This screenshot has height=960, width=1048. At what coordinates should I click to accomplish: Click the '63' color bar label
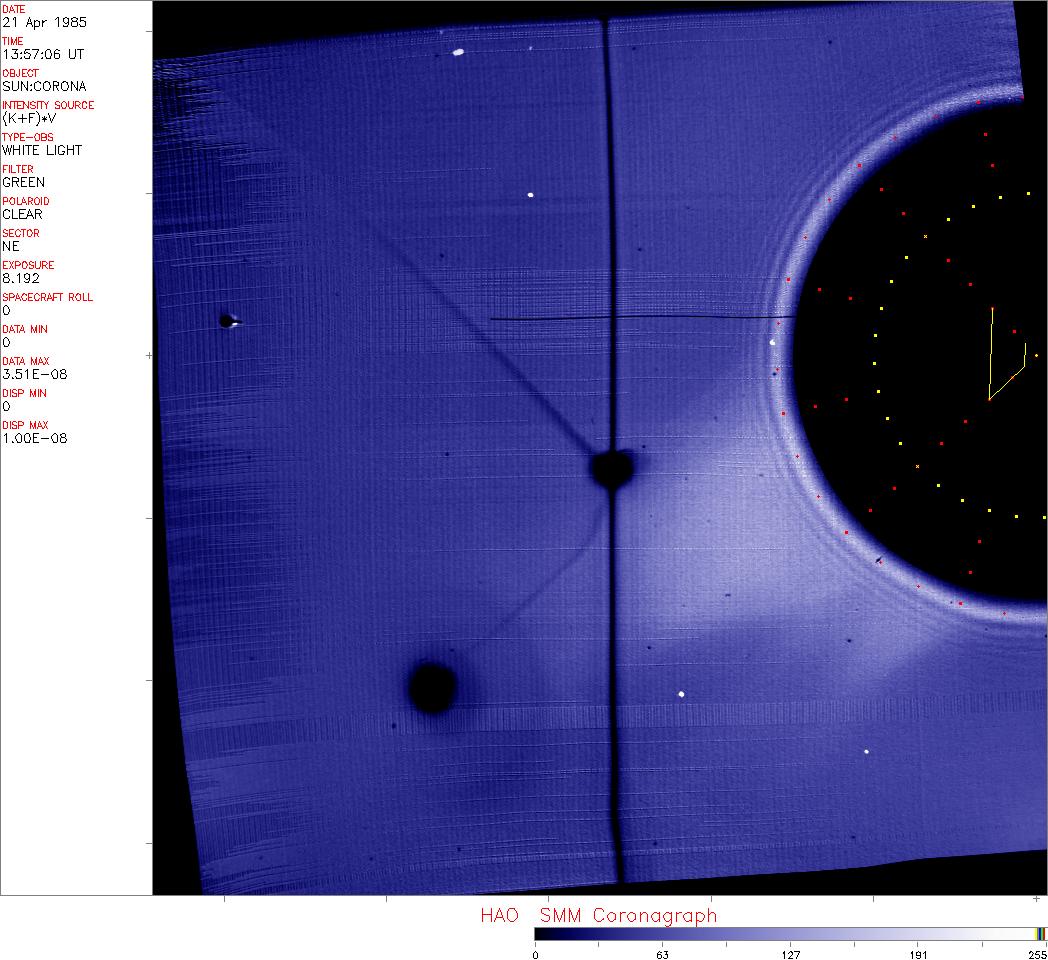pyautogui.click(x=662, y=954)
